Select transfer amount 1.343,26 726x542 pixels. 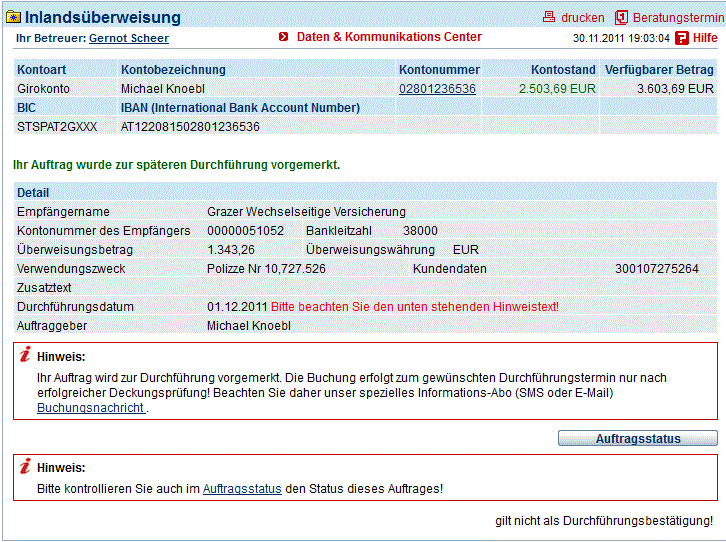(x=231, y=249)
